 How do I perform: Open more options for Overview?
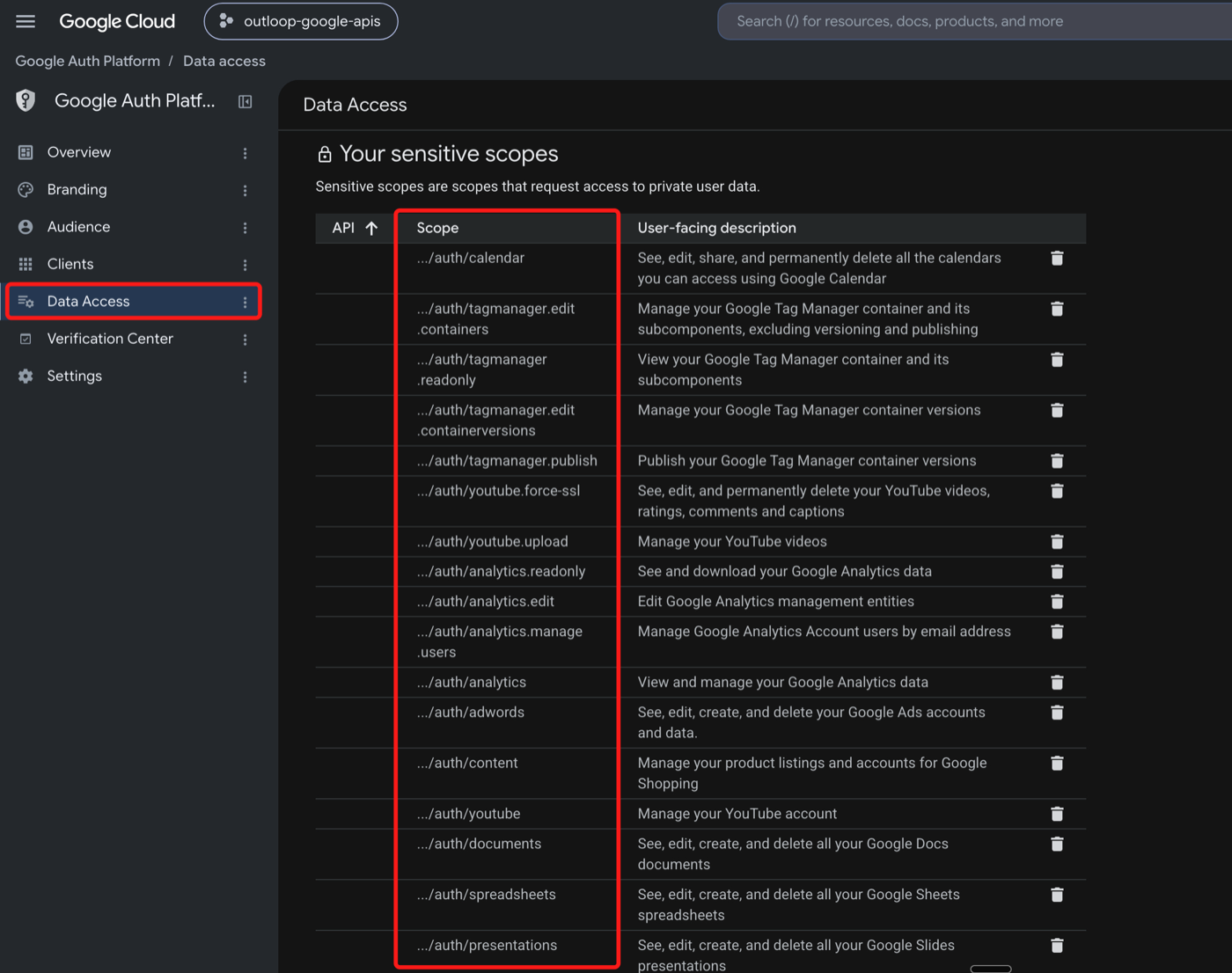click(246, 153)
